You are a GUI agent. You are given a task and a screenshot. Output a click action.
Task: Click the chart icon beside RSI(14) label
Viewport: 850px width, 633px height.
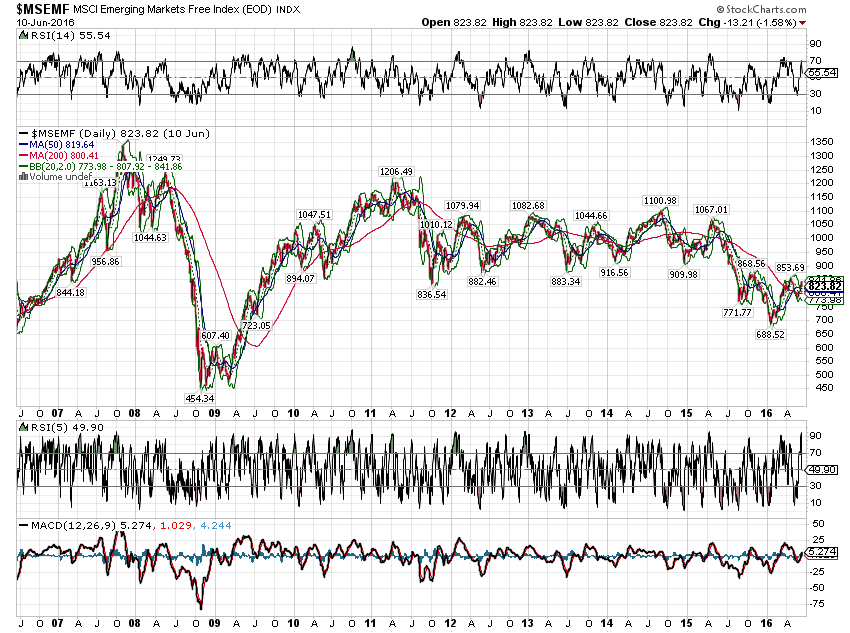tap(23, 36)
